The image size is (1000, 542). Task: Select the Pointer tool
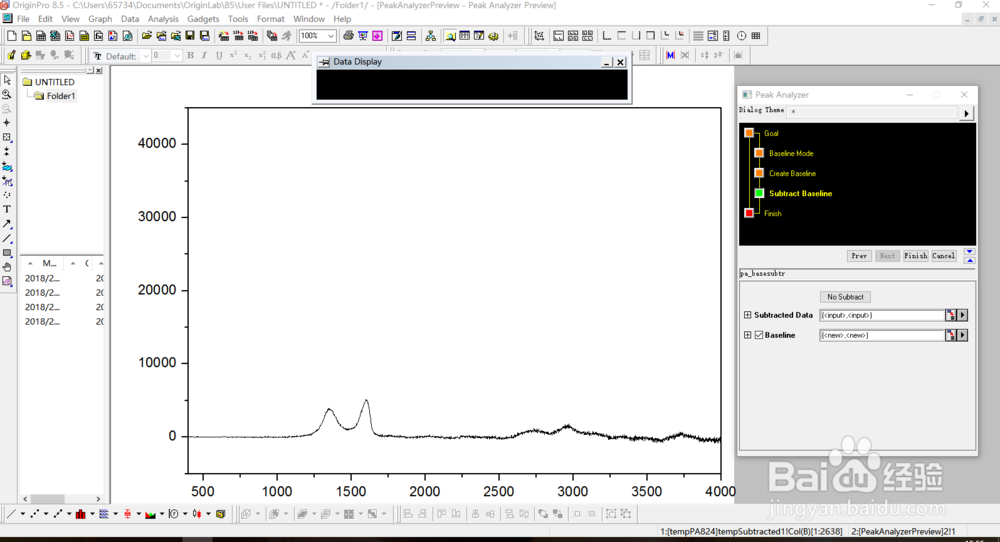[7, 80]
